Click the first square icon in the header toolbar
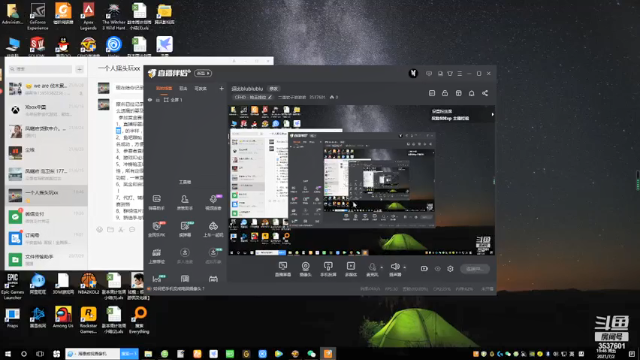This screenshot has height=360, width=640. (432, 93)
